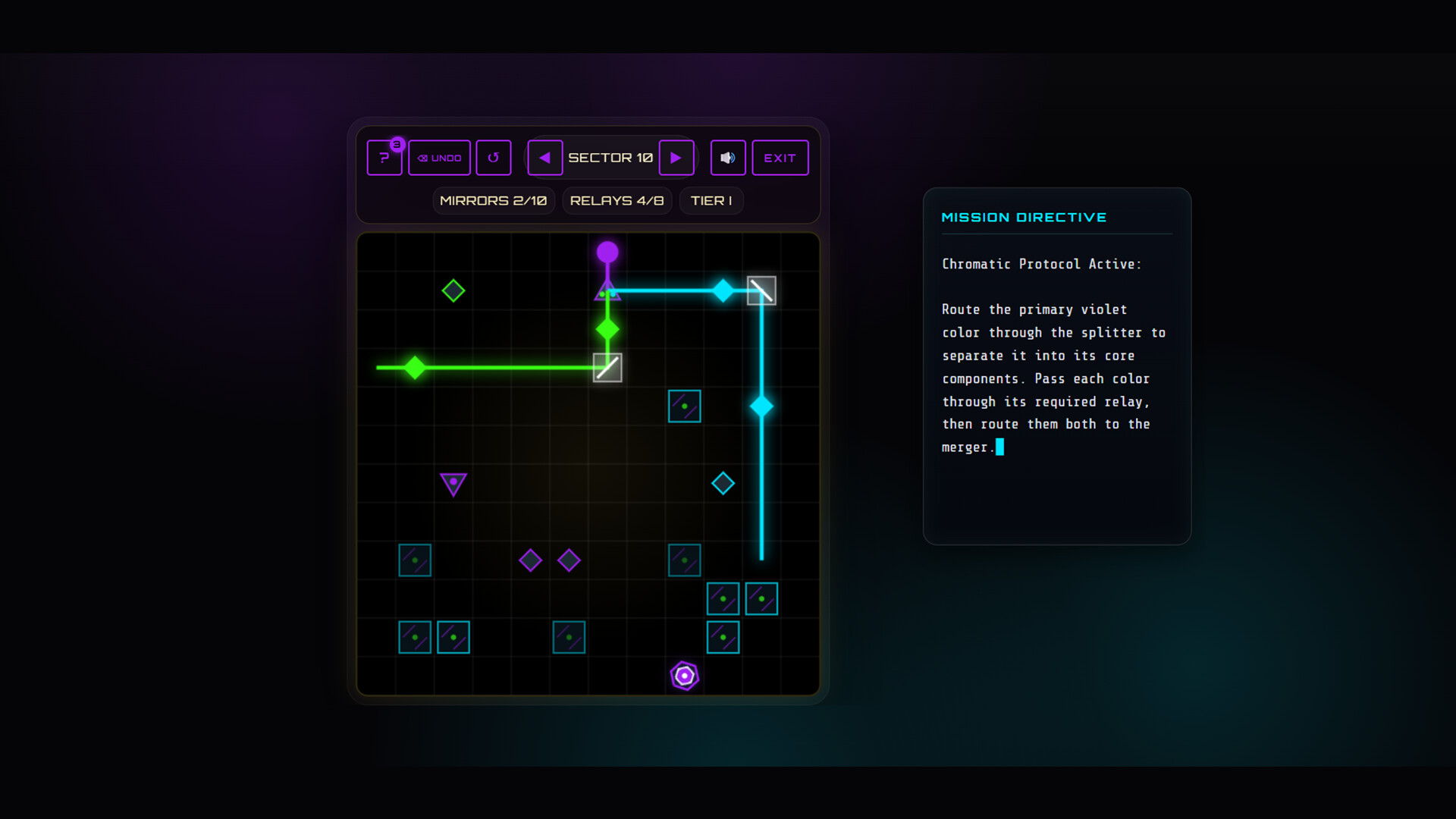The width and height of the screenshot is (1456, 819).
Task: Mute the sound speaker icon
Action: tap(728, 158)
